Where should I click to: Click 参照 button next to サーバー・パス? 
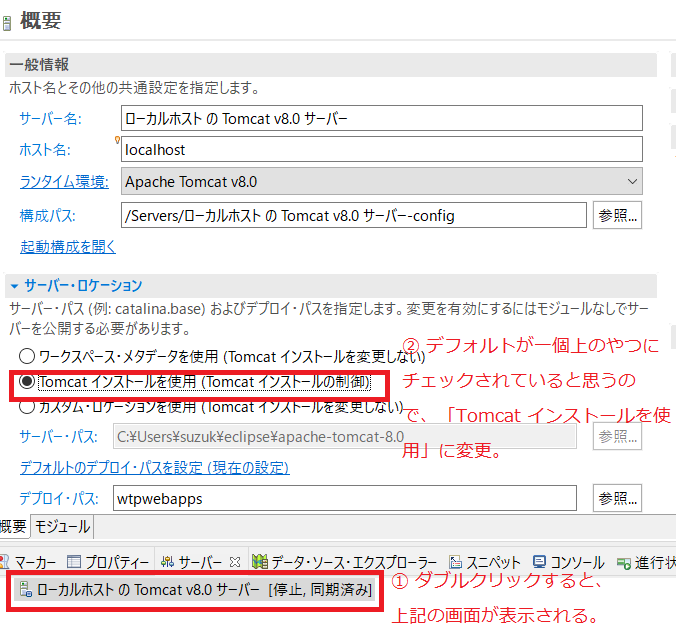(617, 437)
